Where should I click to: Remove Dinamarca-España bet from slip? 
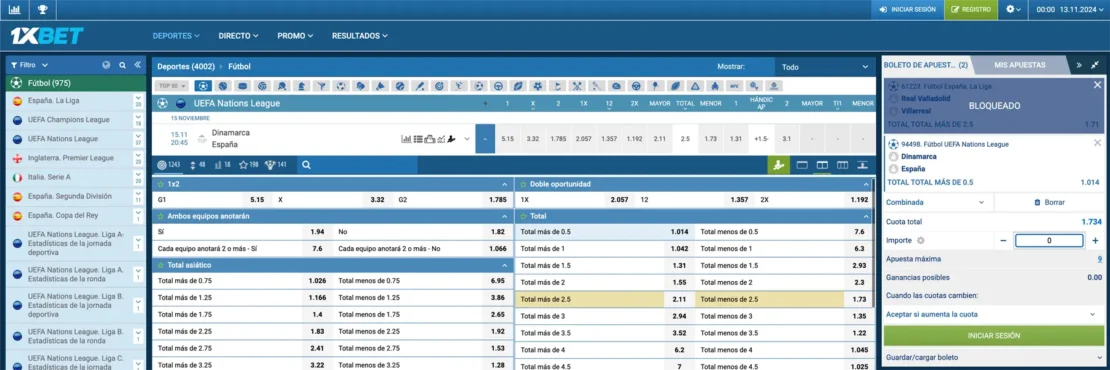[1097, 143]
